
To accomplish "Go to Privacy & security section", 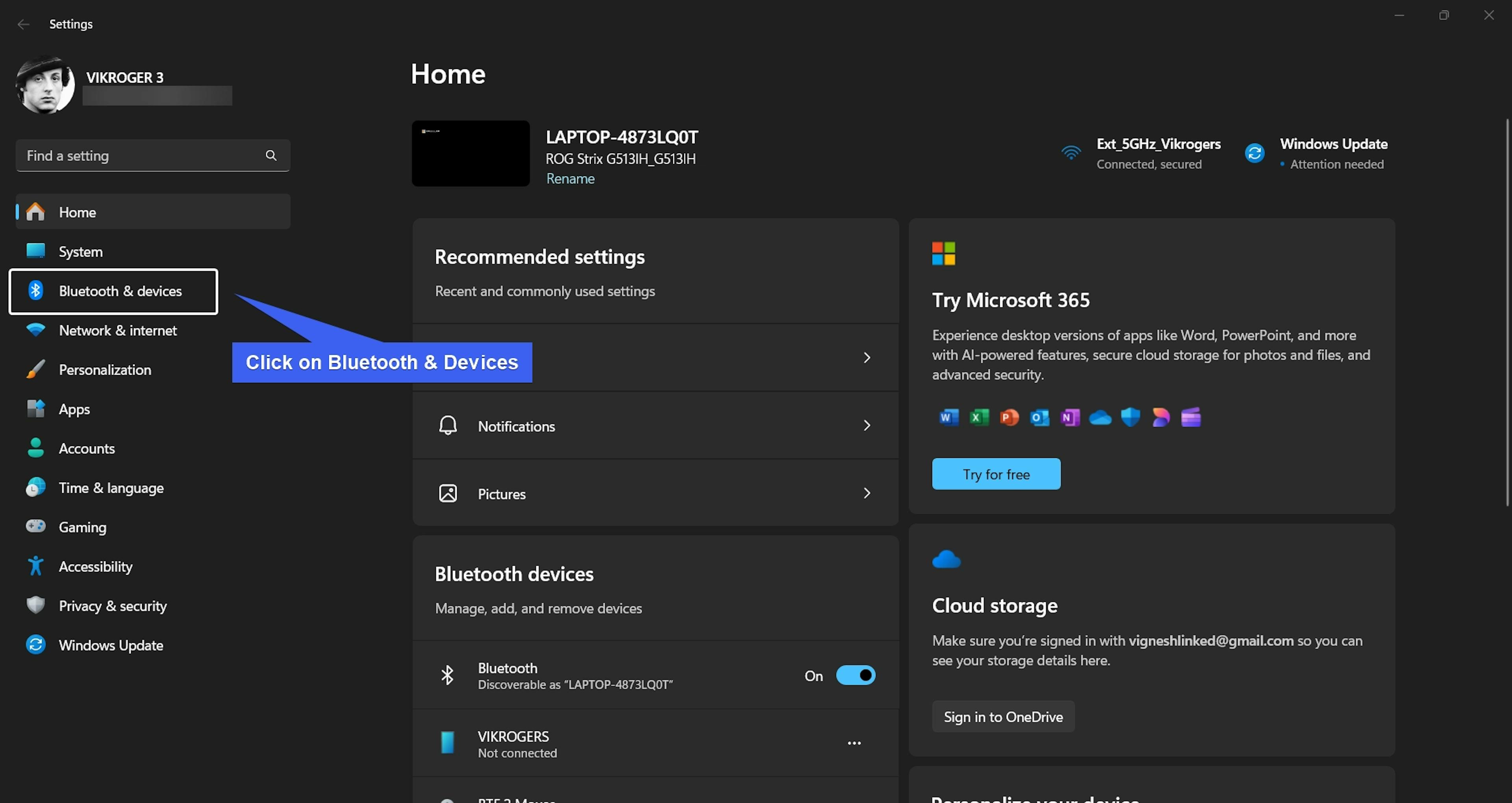I will click(113, 606).
